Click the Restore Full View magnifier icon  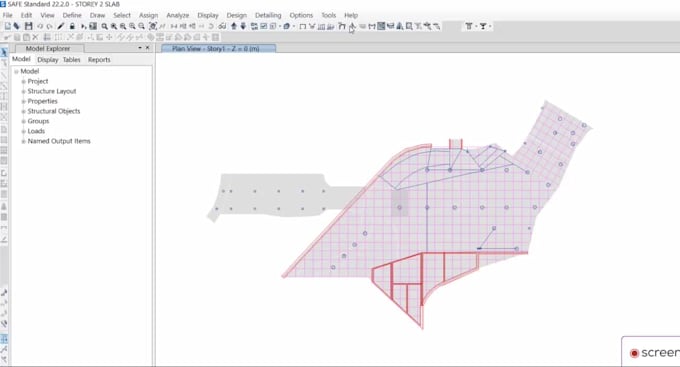[114, 26]
